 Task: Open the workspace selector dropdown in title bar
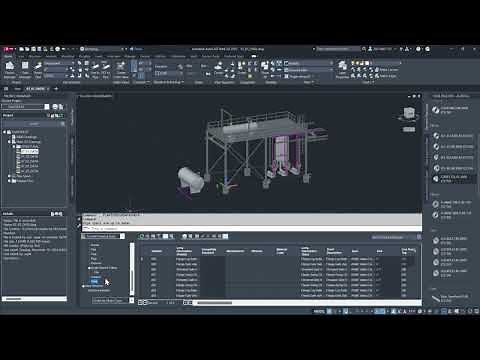tap(103, 49)
